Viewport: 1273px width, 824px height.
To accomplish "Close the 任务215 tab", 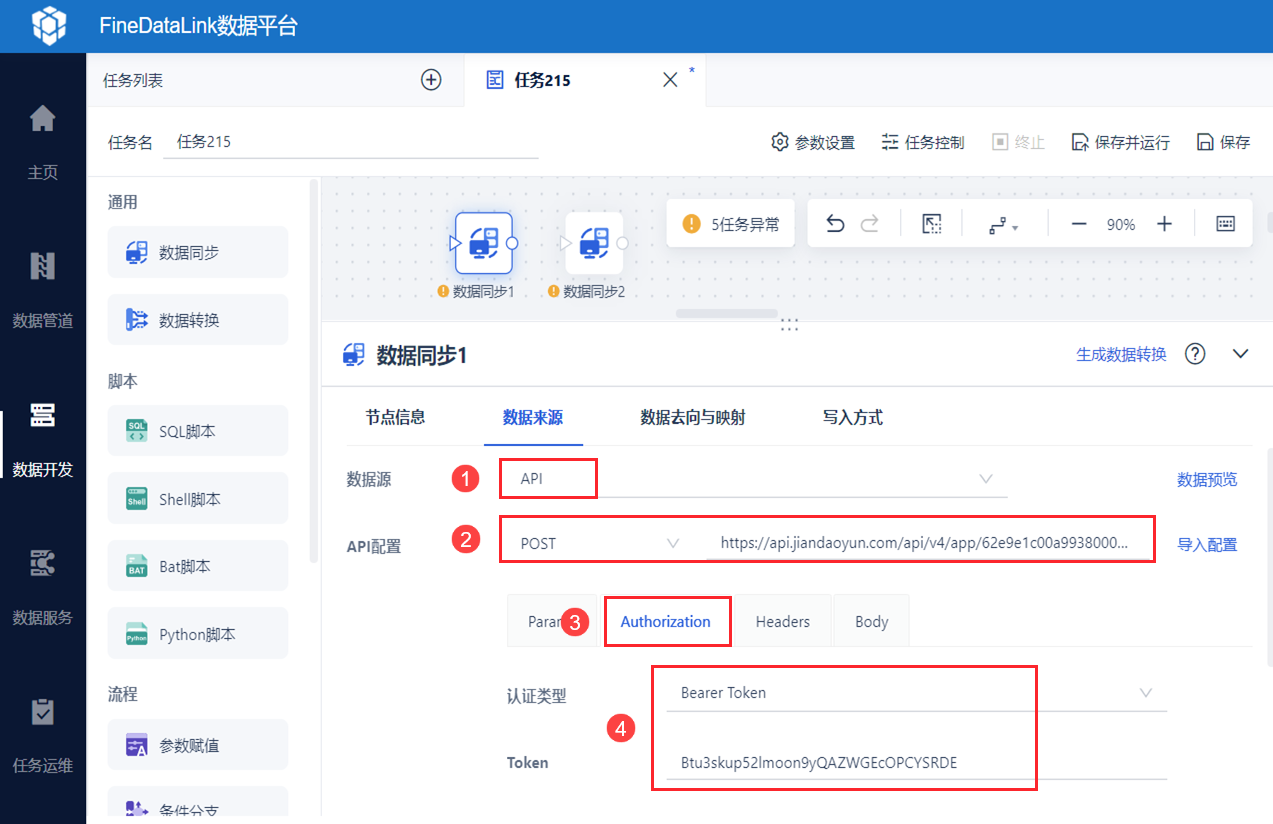I will coord(671,80).
